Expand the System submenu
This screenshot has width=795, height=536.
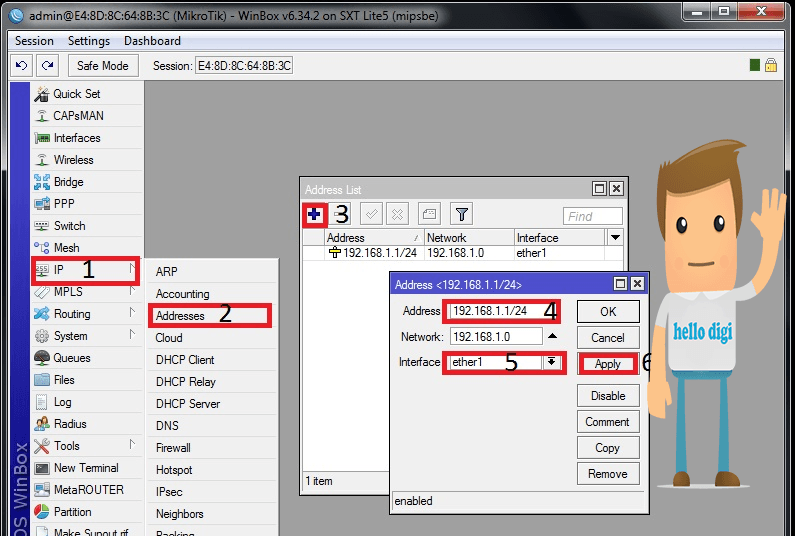point(87,336)
